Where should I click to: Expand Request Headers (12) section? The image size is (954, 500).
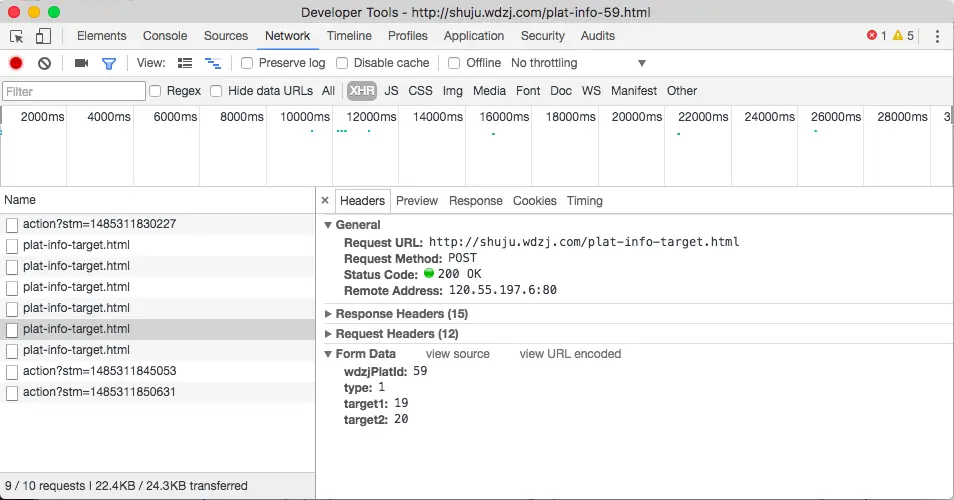pos(397,334)
